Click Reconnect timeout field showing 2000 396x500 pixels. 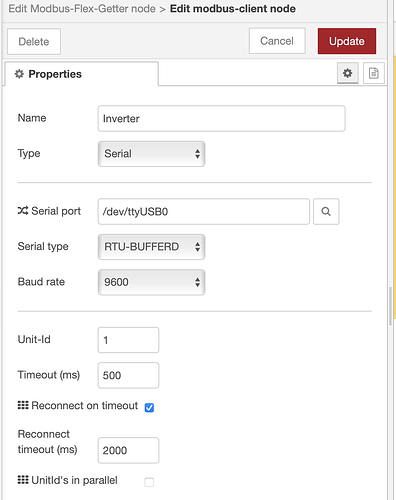[x=128, y=450]
